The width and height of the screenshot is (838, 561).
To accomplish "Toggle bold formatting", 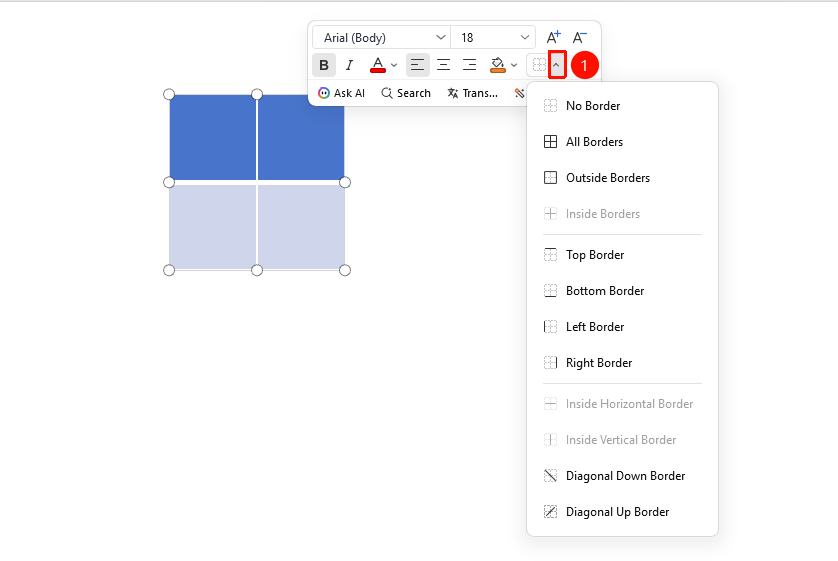I will click(x=324, y=65).
